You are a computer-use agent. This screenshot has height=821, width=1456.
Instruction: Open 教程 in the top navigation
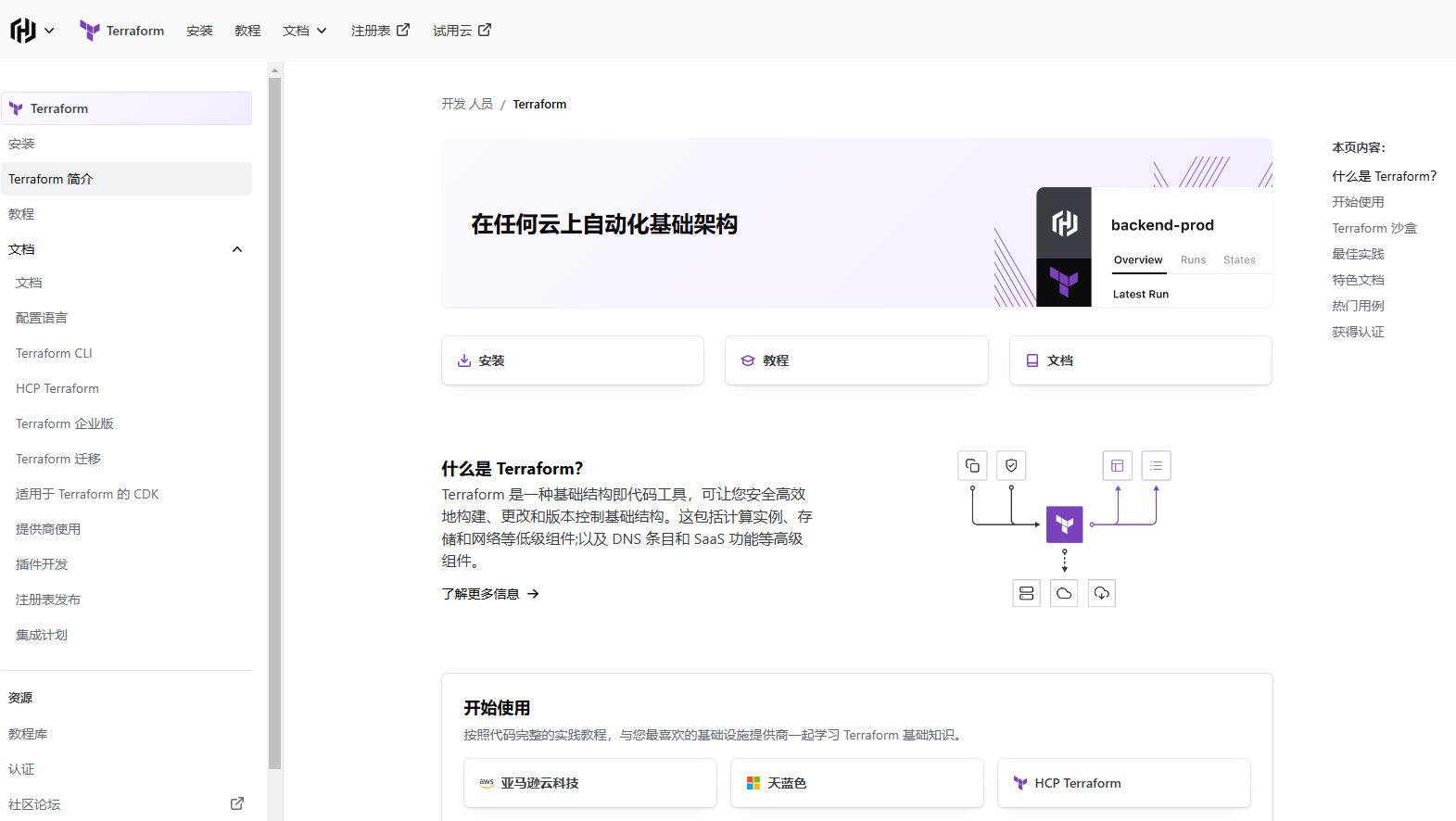click(247, 31)
